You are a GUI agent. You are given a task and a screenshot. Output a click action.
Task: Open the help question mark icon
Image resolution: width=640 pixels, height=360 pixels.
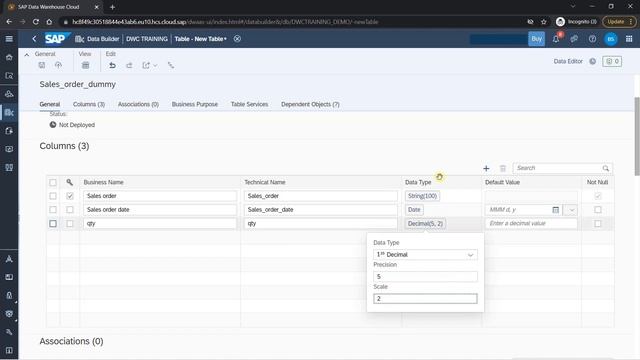pos(592,39)
